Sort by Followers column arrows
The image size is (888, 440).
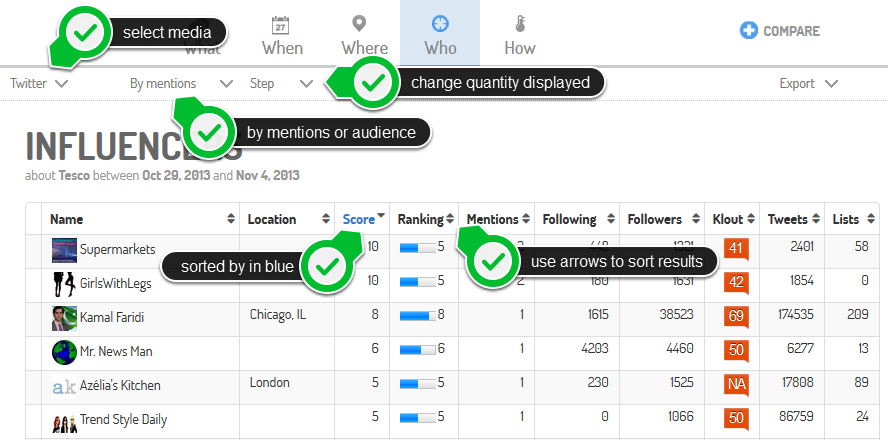pyautogui.click(x=695, y=219)
